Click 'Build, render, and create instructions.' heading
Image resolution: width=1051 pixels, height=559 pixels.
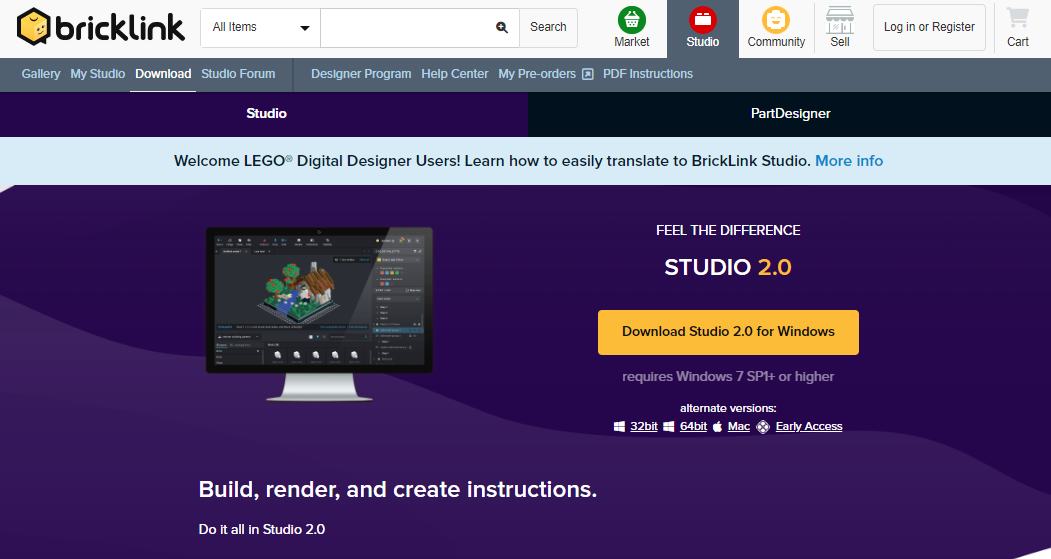(397, 490)
